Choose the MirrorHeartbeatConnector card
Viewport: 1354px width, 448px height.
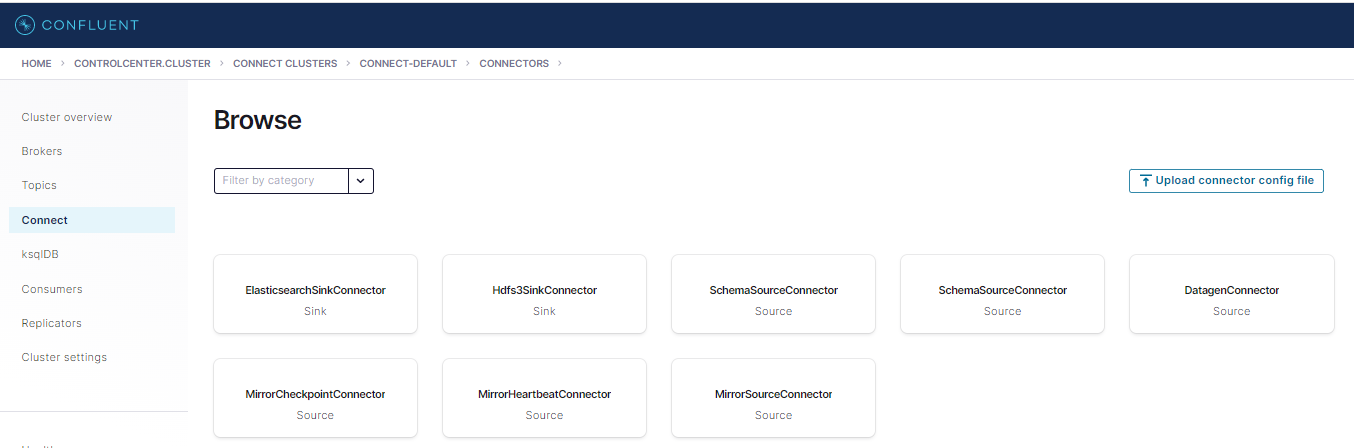[x=544, y=398]
